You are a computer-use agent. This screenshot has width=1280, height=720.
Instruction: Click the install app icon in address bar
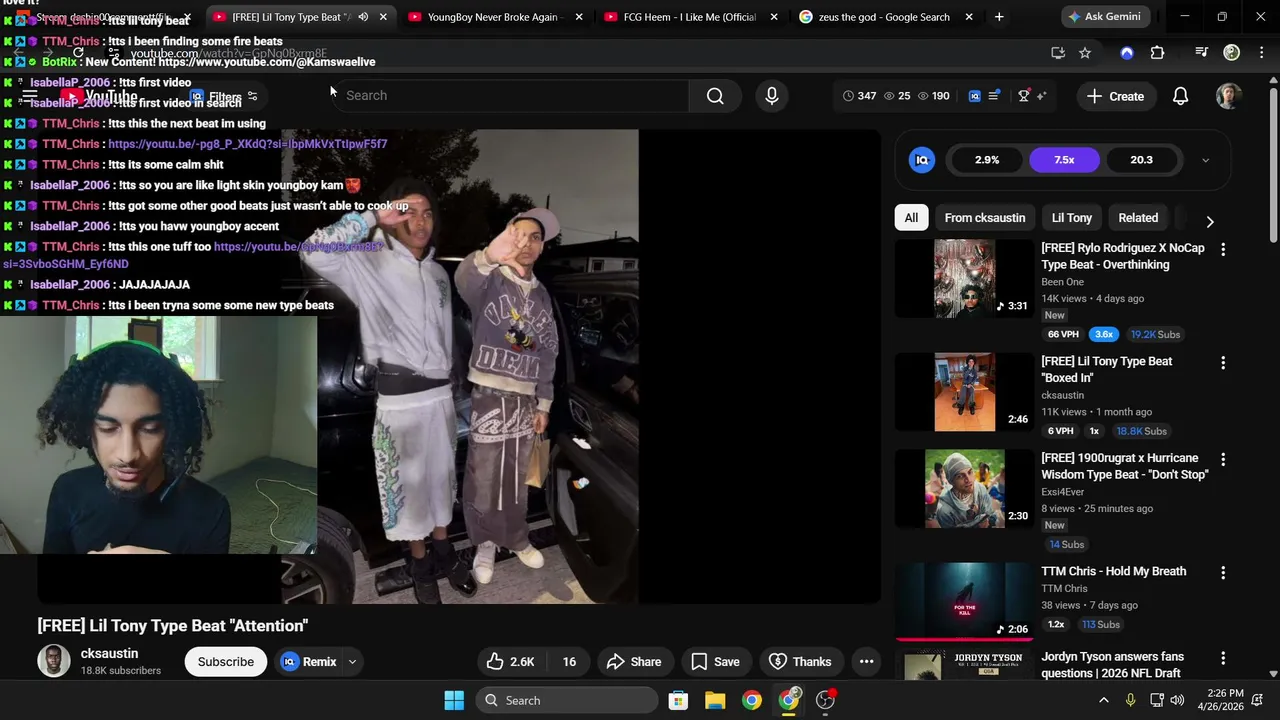tap(1058, 53)
